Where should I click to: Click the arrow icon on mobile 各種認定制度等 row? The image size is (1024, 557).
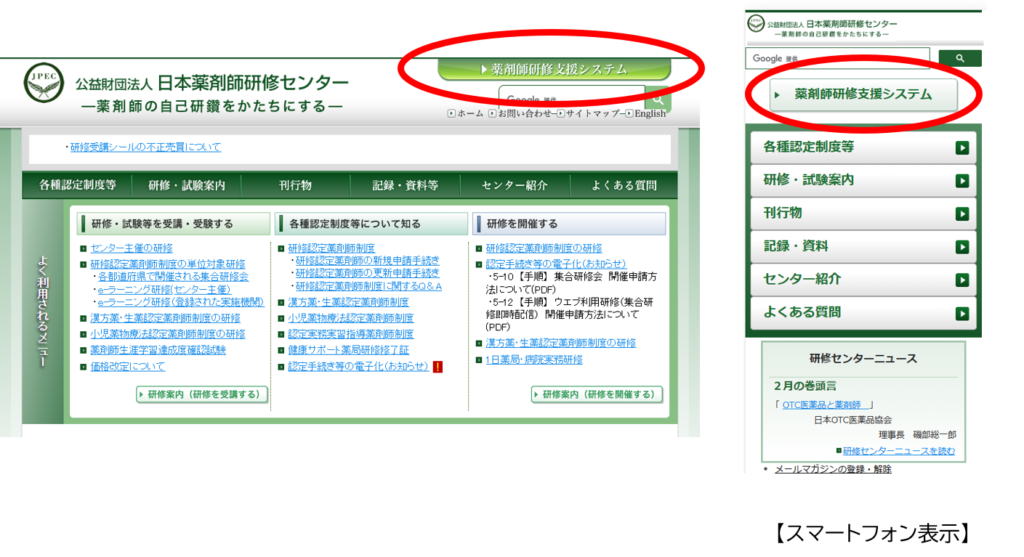[961, 148]
